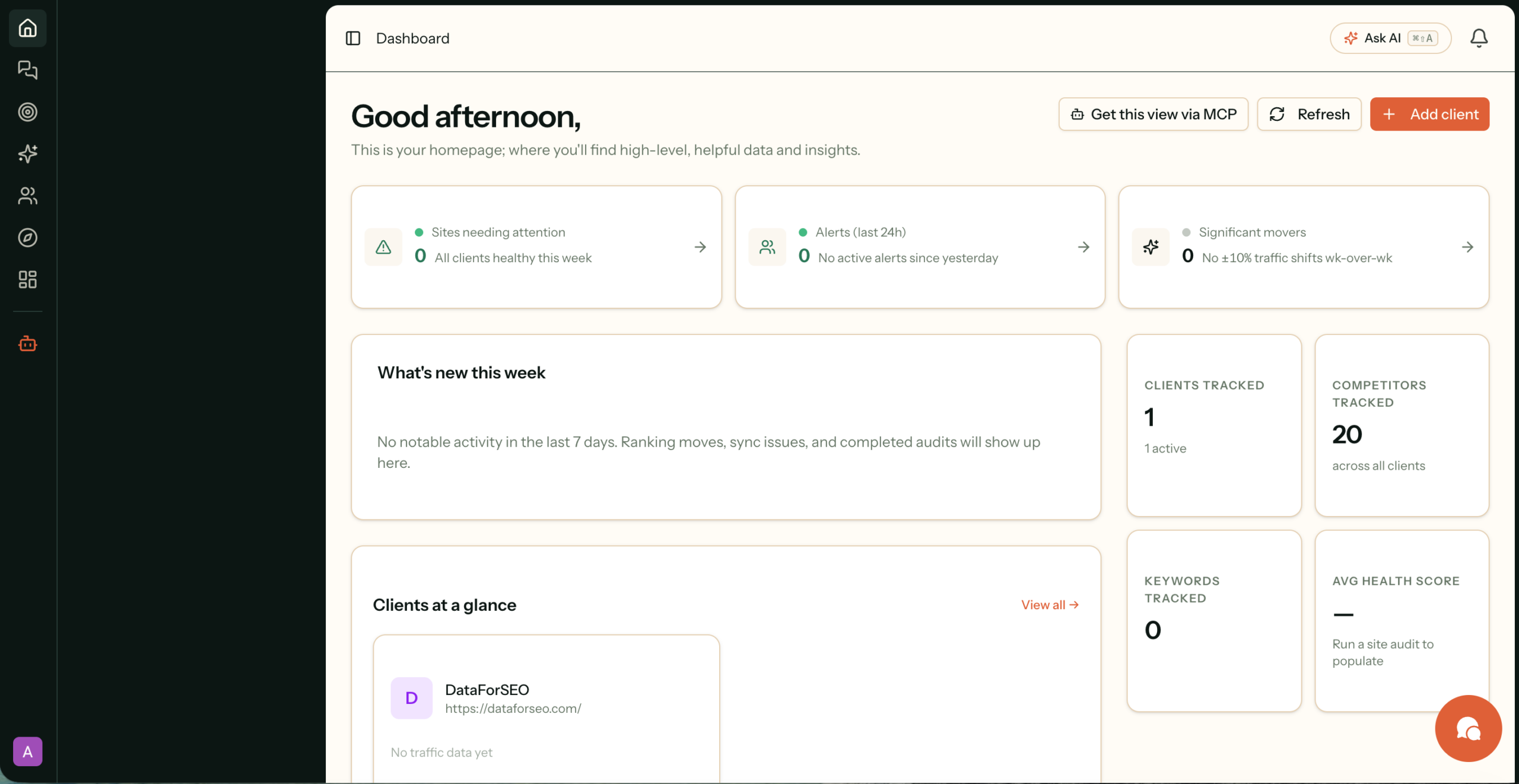Click the Competitors Tracked stat card

click(x=1402, y=425)
